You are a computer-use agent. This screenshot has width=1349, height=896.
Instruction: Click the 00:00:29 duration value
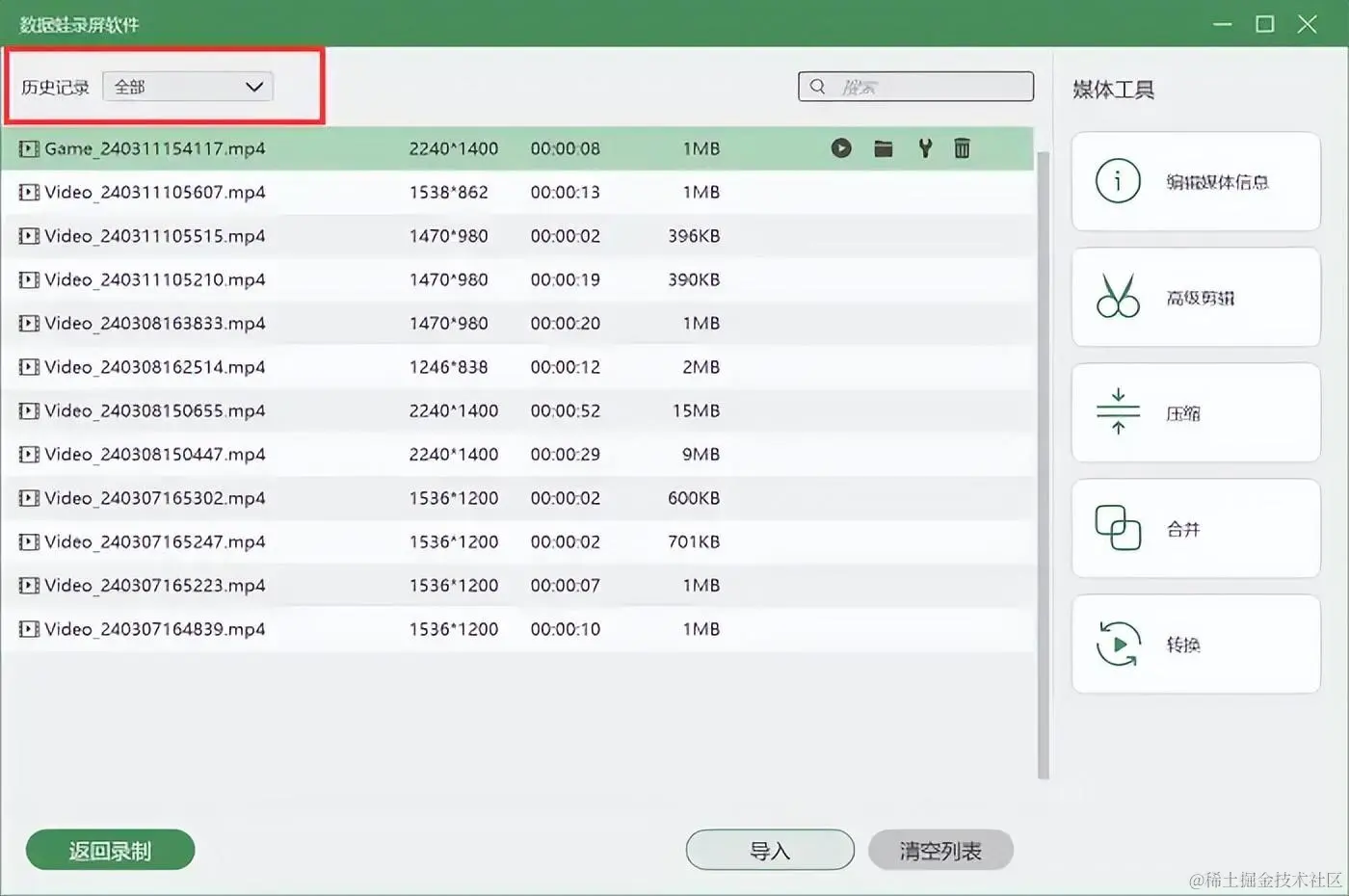tap(566, 455)
